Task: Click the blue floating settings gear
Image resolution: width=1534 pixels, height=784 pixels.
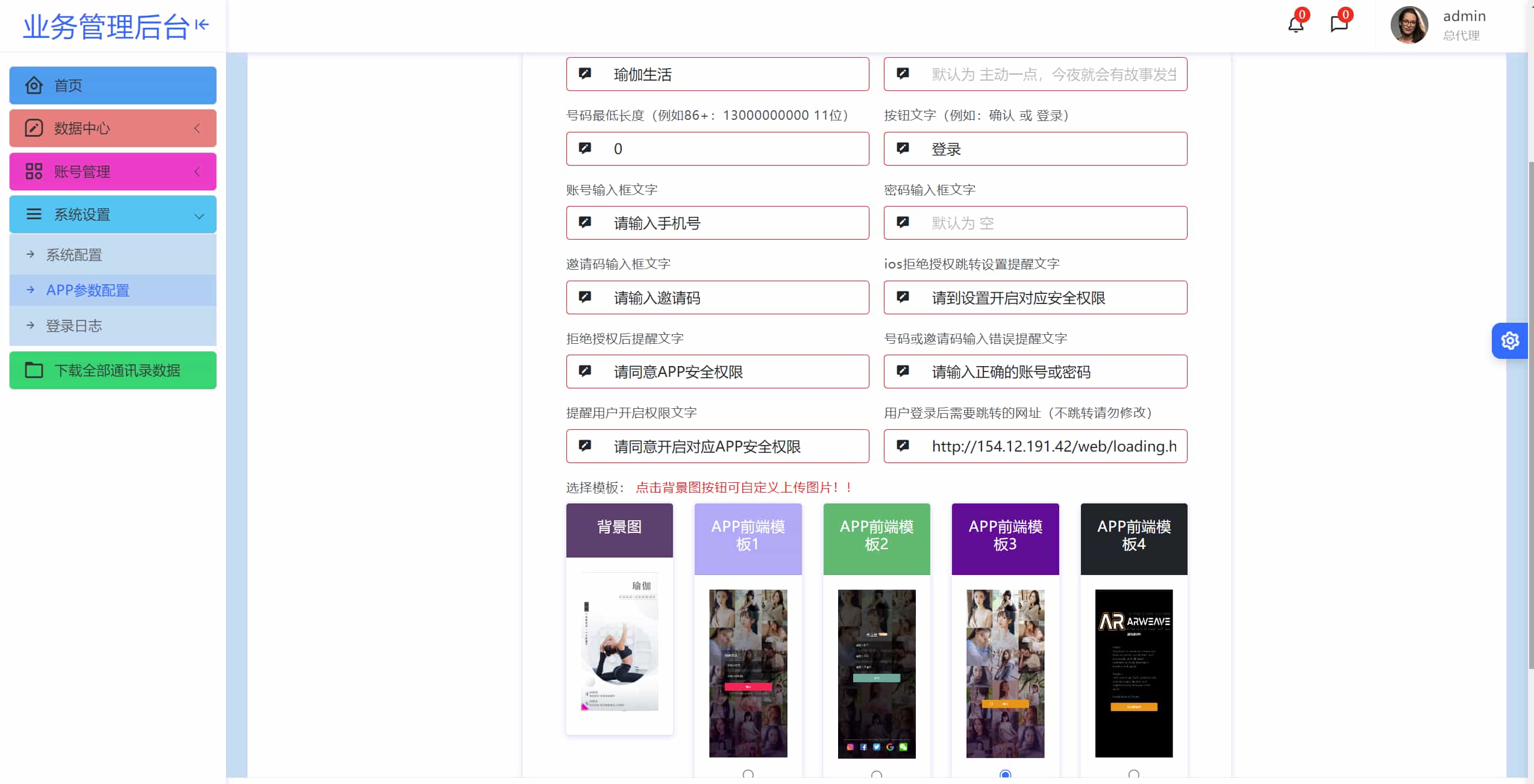Action: (1510, 341)
